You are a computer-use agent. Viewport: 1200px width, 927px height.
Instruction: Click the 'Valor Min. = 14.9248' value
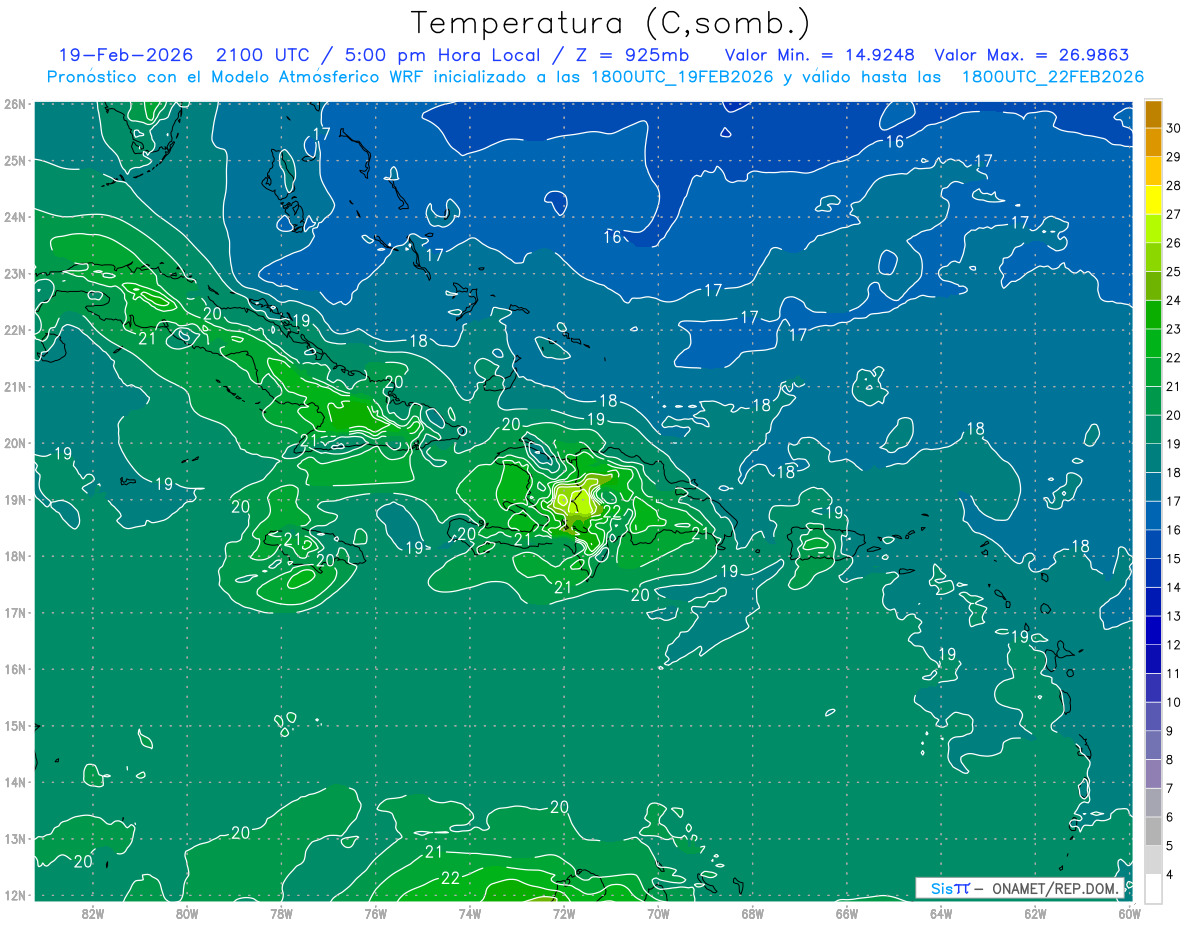820,55
